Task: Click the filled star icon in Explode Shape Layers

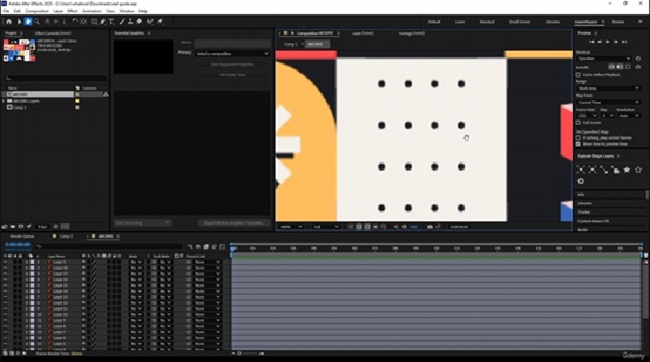Action: click(627, 170)
